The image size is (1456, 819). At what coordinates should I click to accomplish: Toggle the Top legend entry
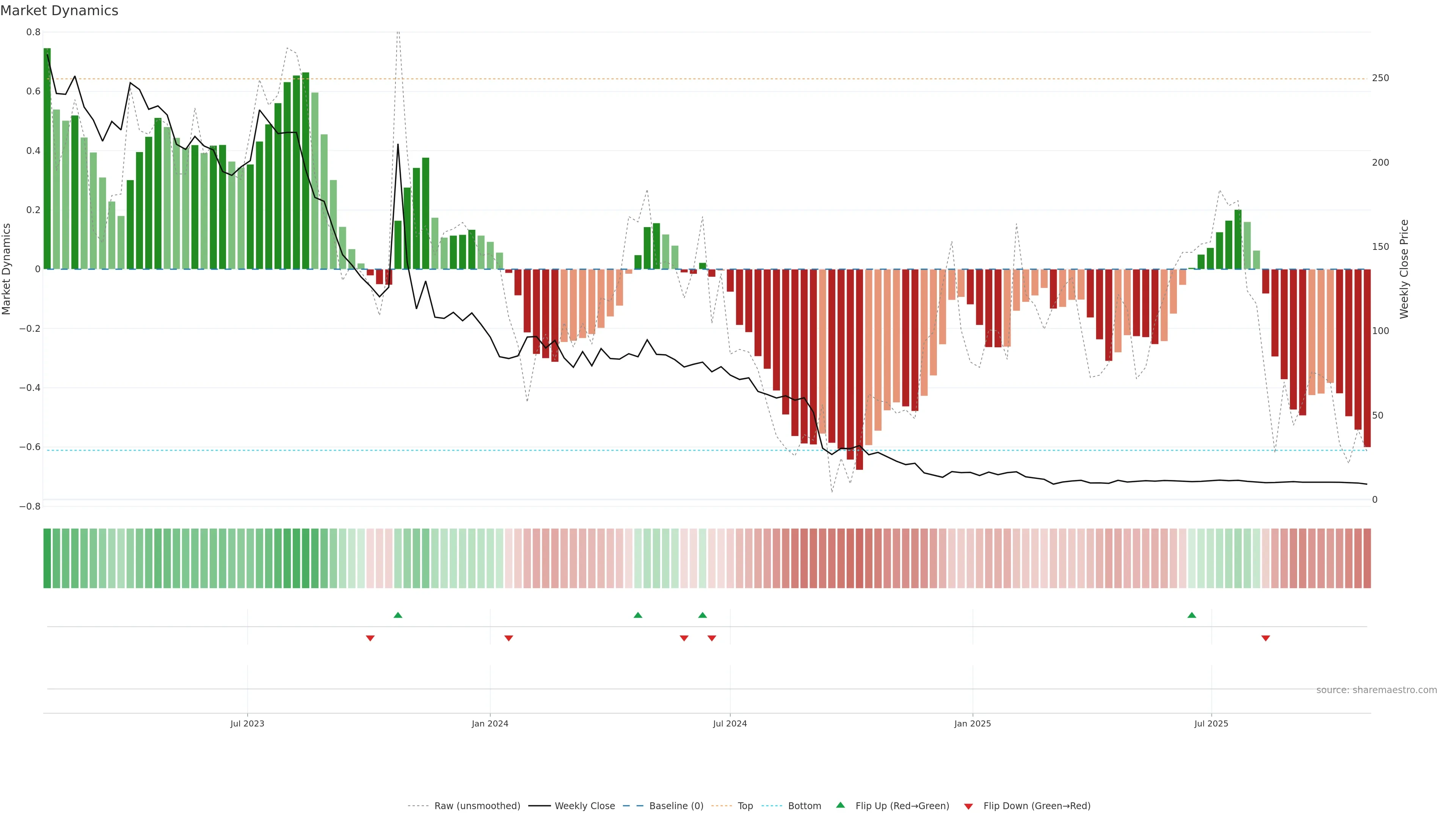(x=745, y=806)
